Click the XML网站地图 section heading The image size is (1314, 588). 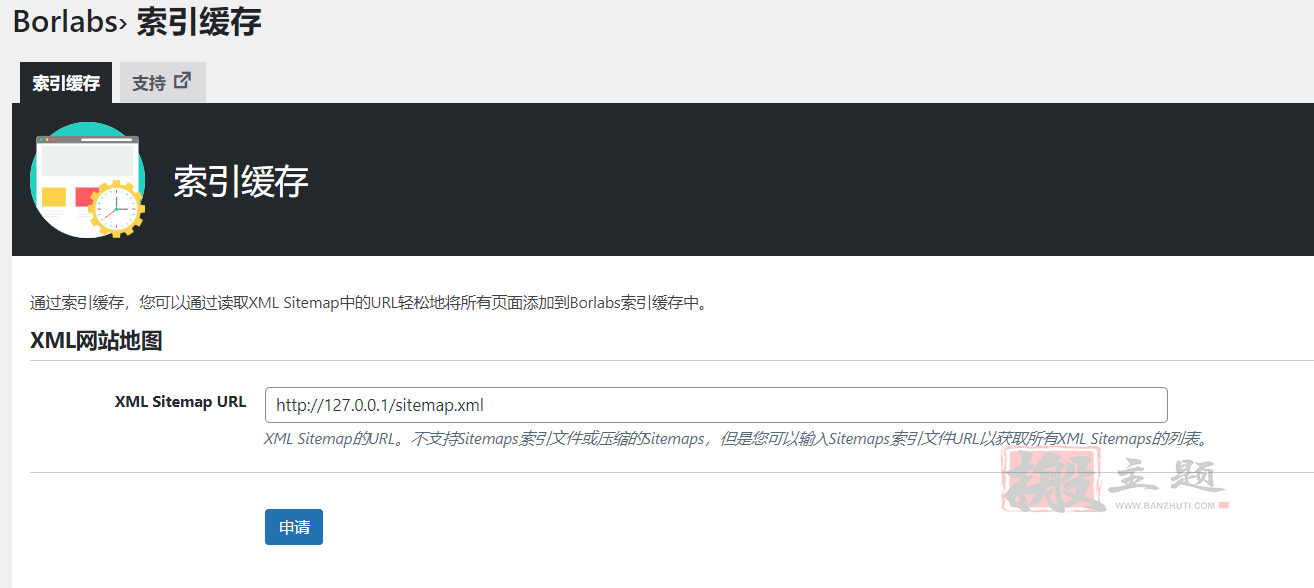96,341
